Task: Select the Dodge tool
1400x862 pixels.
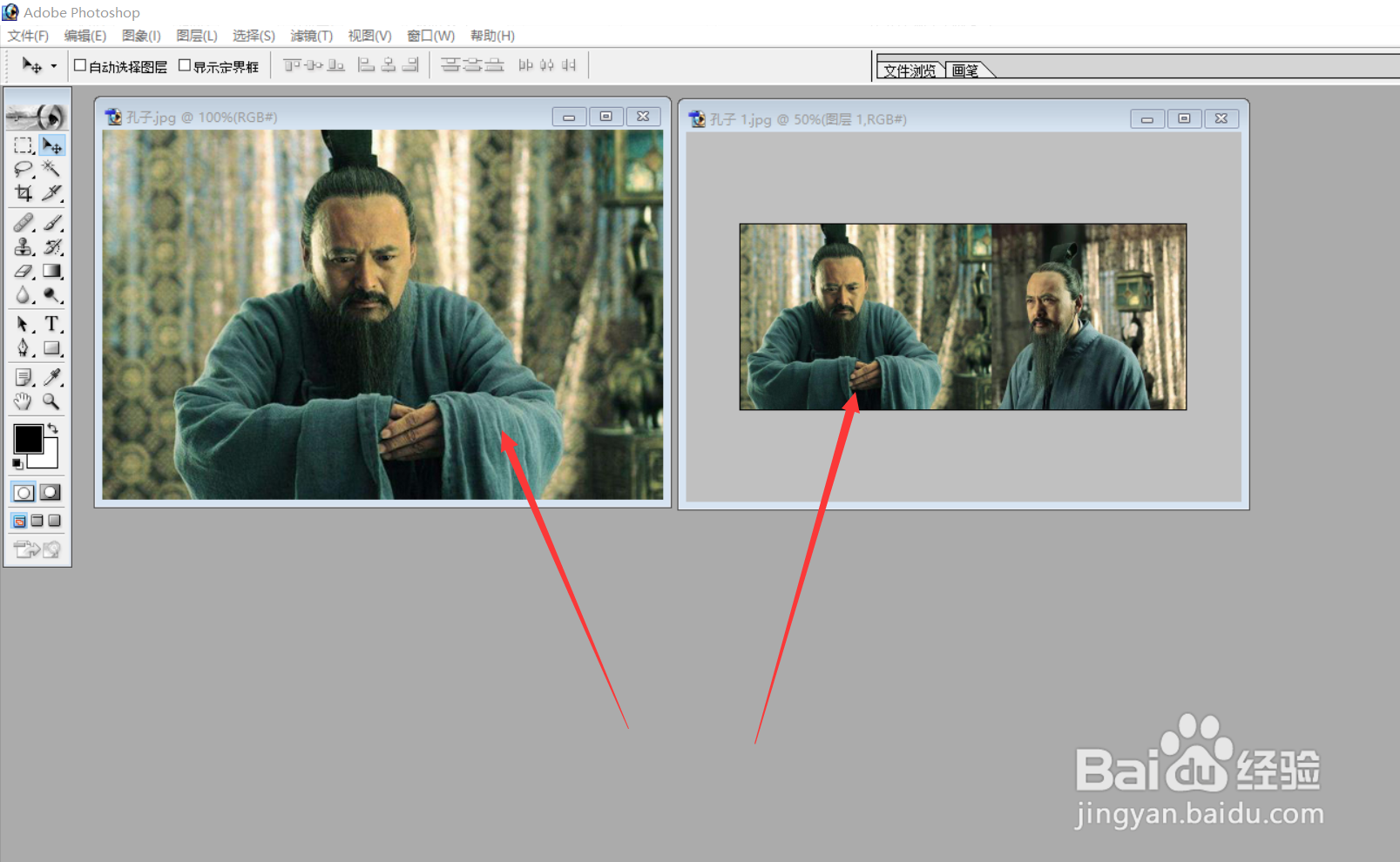Action: [x=52, y=295]
